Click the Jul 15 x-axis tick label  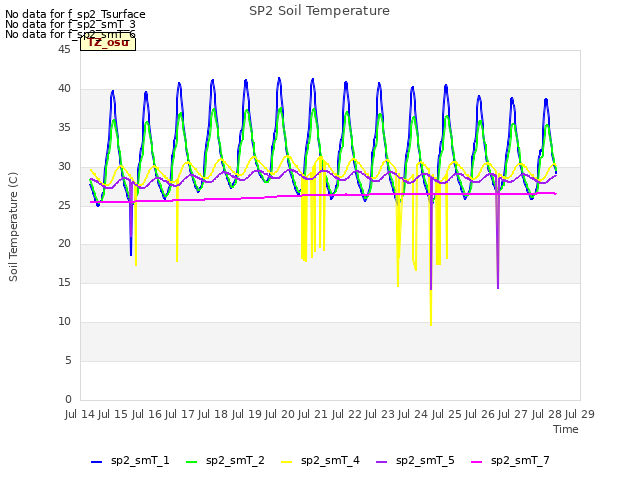(113, 414)
